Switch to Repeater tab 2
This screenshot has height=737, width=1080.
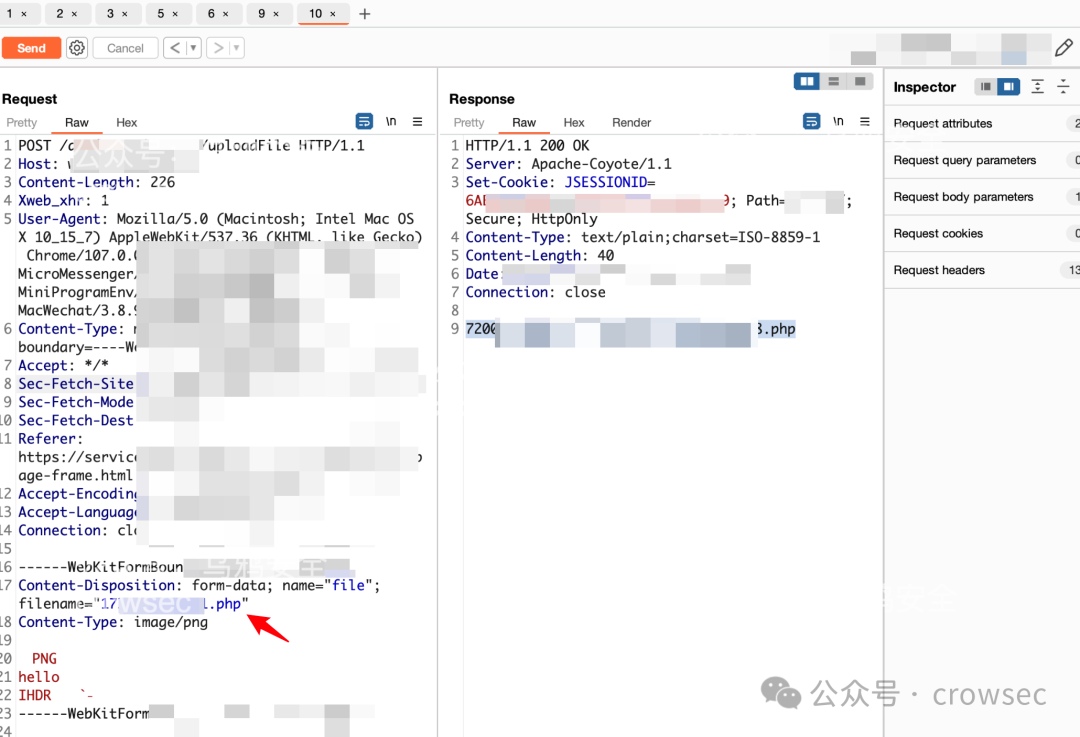coord(60,14)
